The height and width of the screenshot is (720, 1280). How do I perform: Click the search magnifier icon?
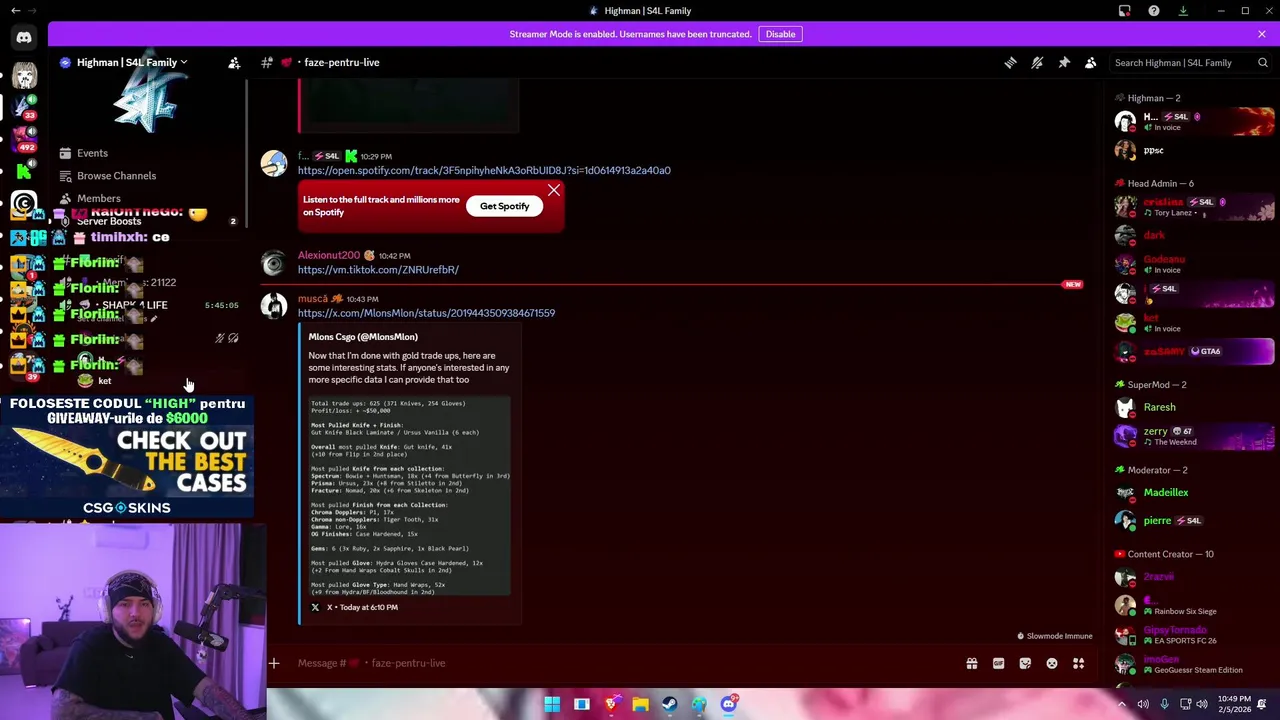1263,62
